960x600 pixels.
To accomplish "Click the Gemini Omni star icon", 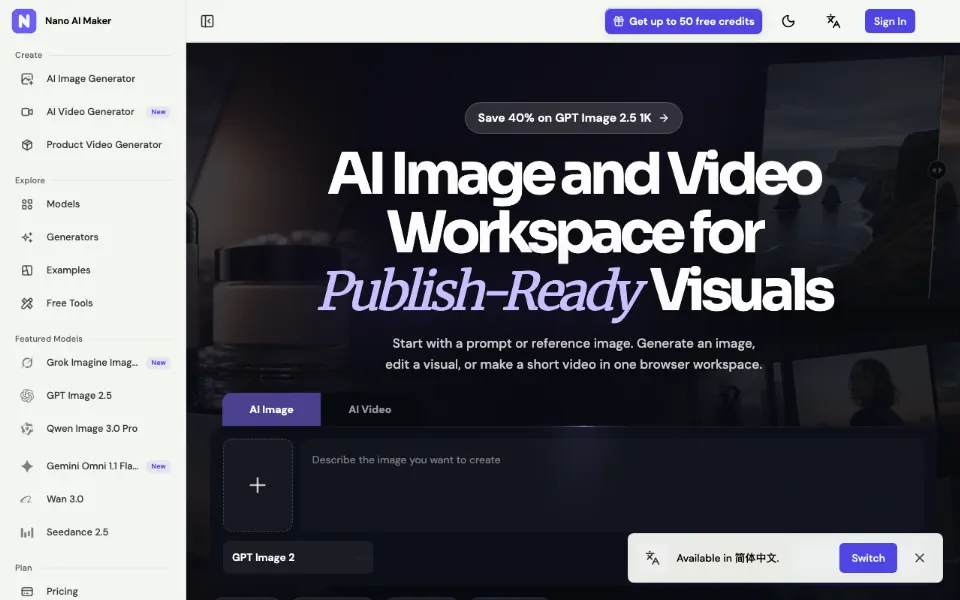I will point(27,467).
